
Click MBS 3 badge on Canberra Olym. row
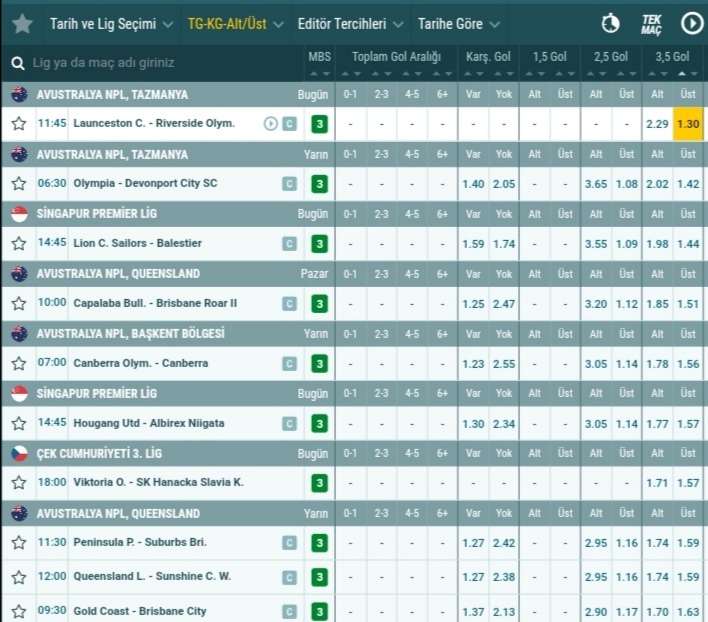[320, 363]
